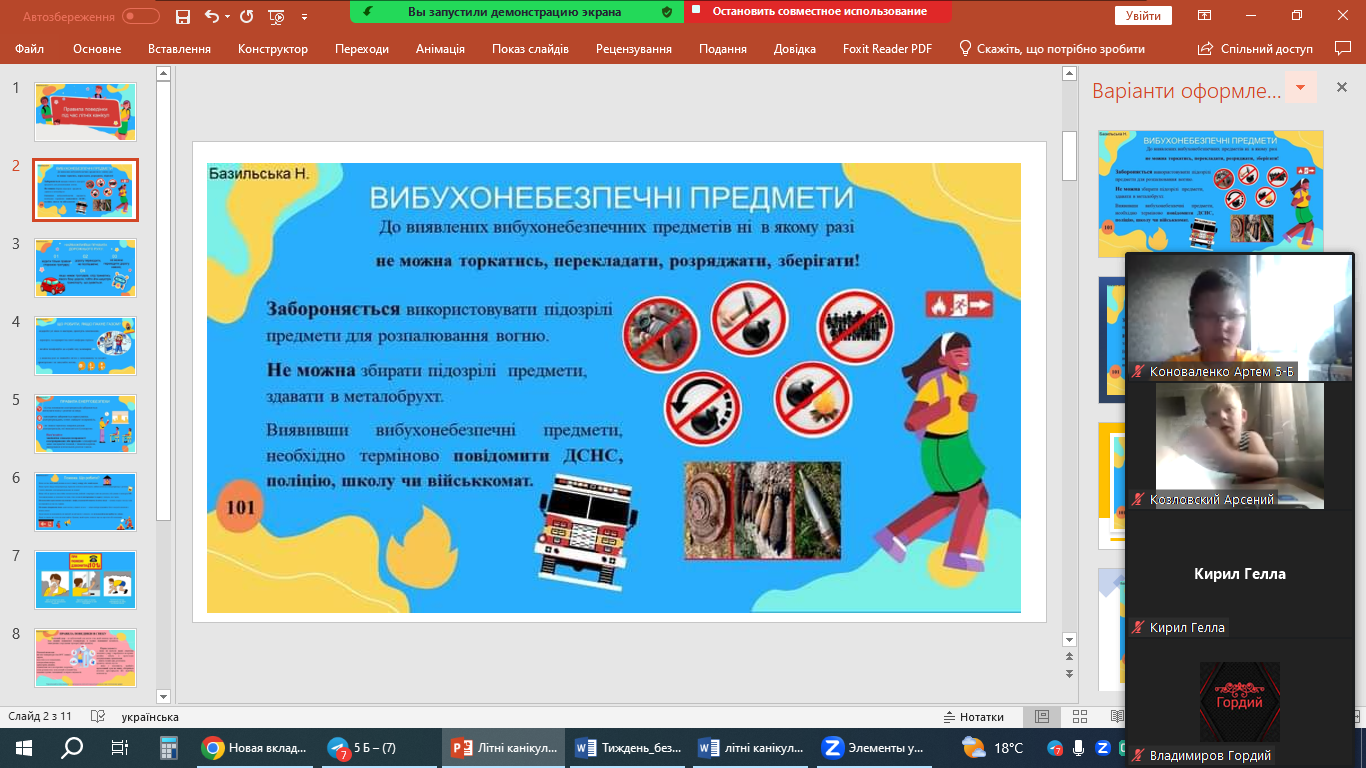The image size is (1366, 768).
Task: Open the Calculator taskbar icon
Action: click(x=168, y=747)
